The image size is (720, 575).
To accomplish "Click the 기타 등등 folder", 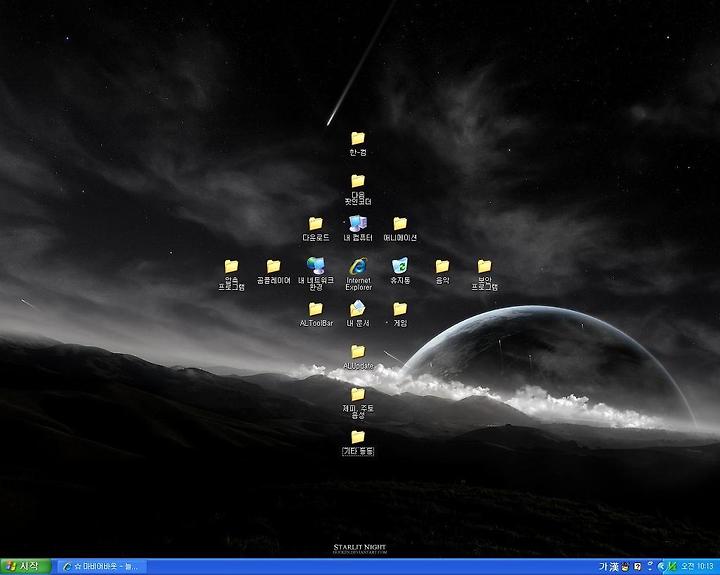I will click(x=358, y=443).
